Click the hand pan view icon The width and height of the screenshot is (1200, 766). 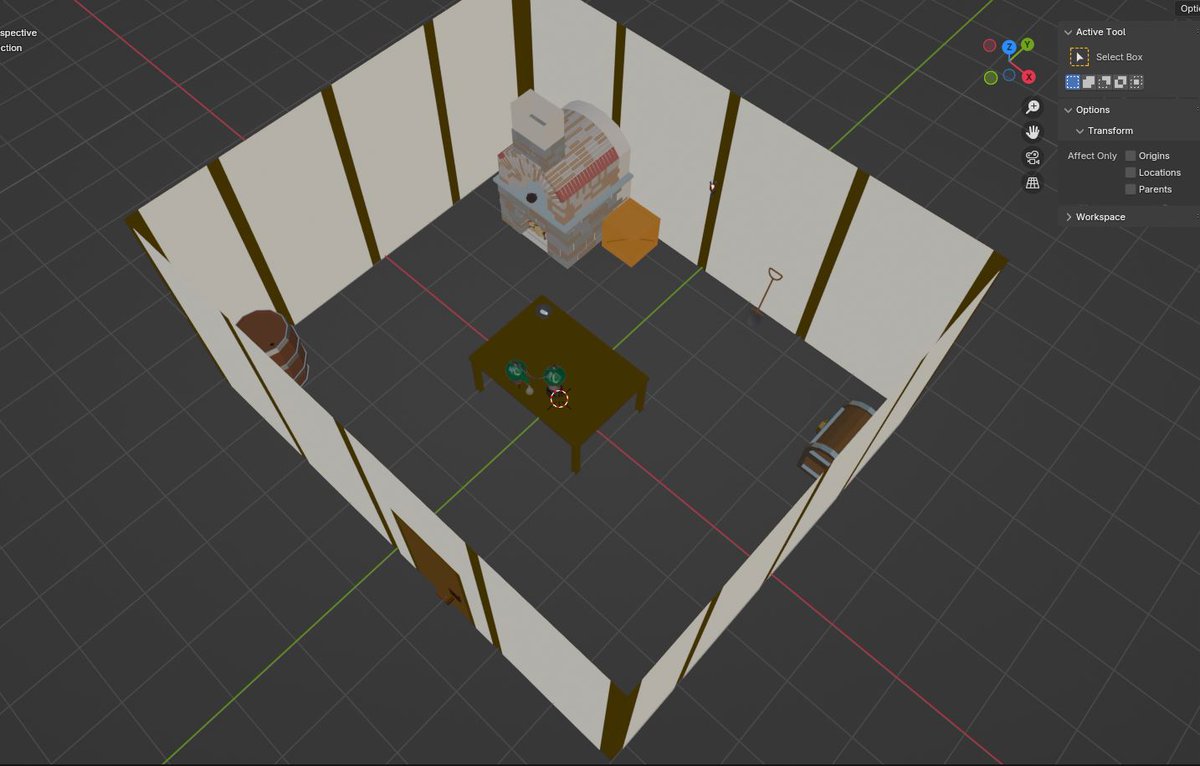point(1033,132)
